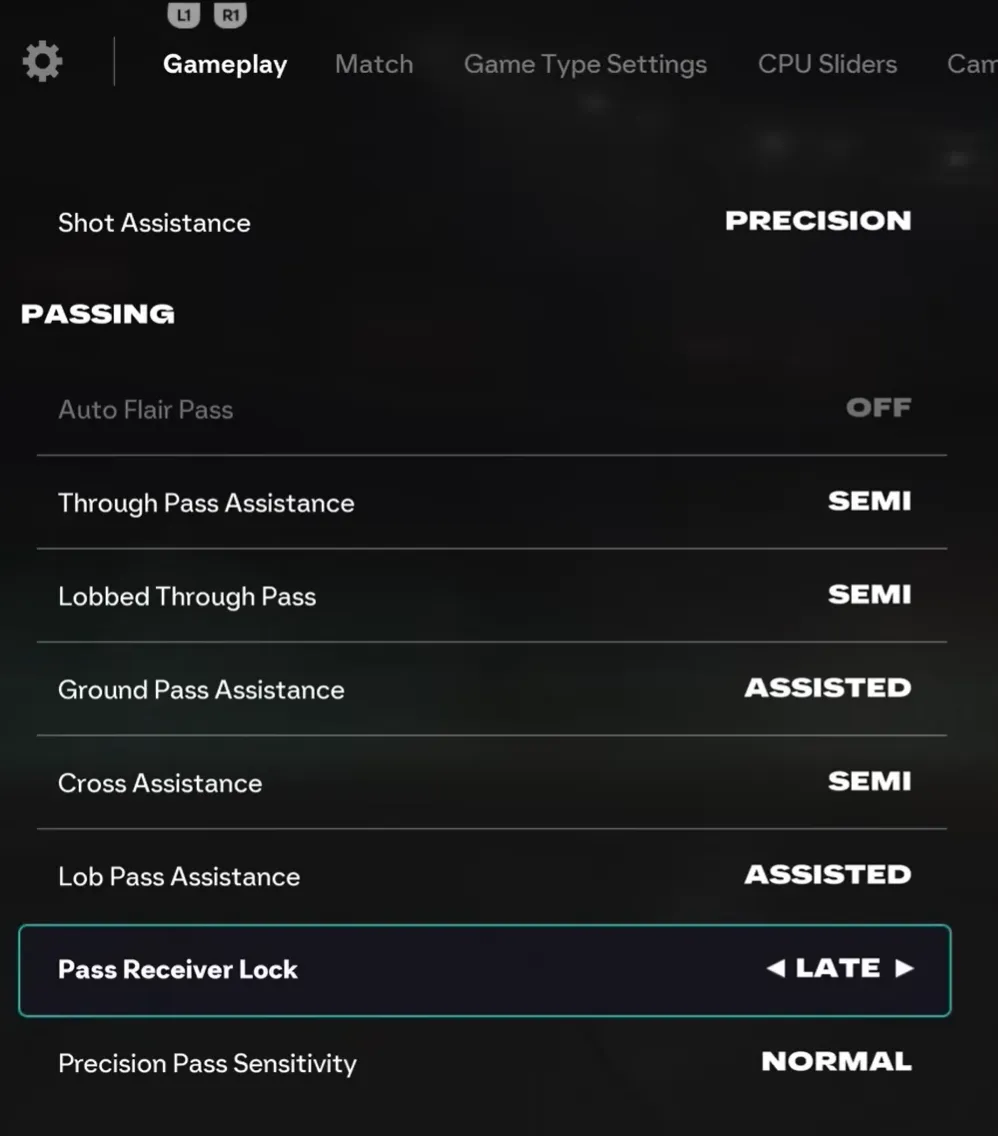Change Lob Pass Assistance ASSISTED value
Screen dimensions: 998x1136
pos(827,875)
